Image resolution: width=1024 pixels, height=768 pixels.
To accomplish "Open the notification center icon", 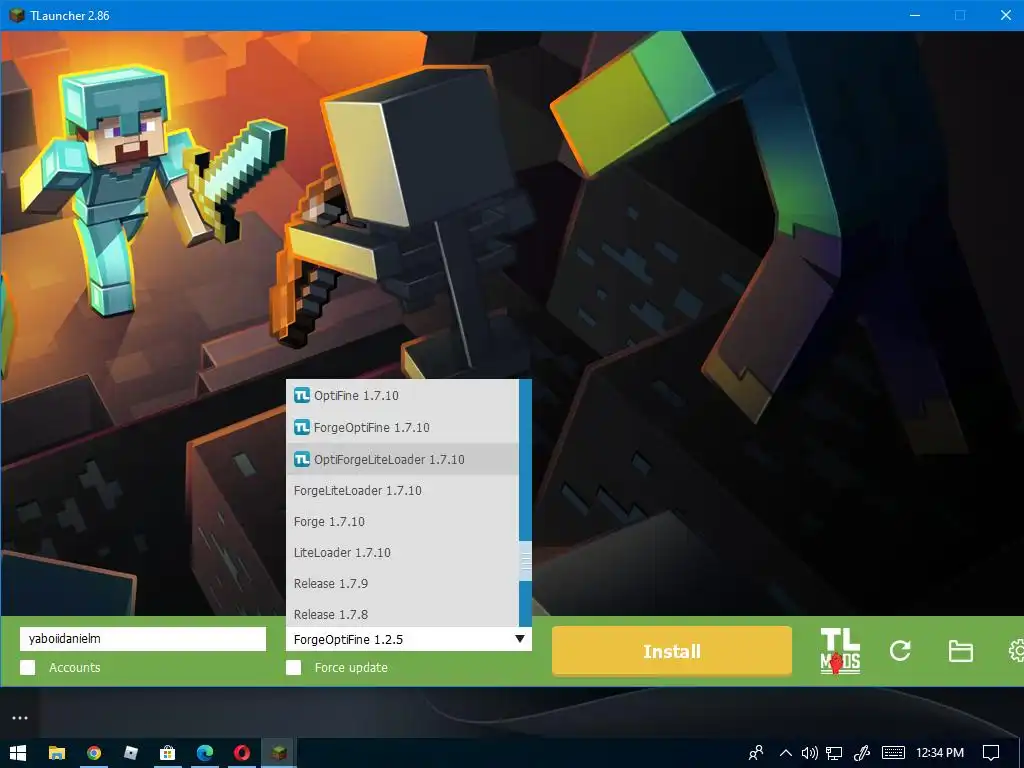I will pyautogui.click(x=991, y=753).
